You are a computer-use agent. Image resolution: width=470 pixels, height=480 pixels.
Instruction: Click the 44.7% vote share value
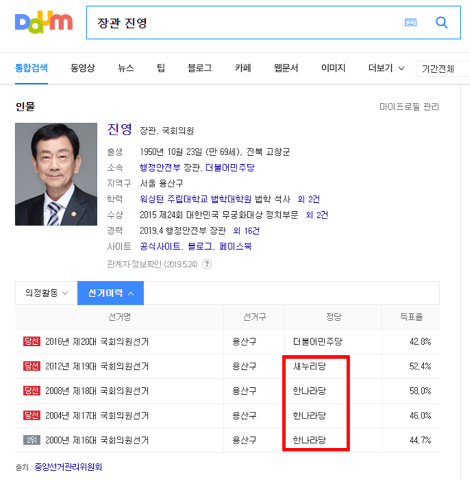(x=420, y=440)
